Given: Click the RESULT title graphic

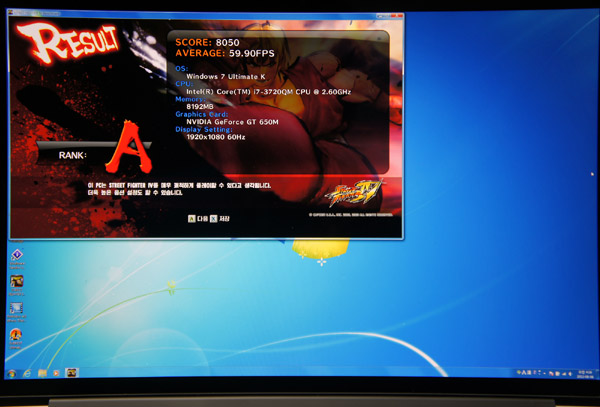Looking at the screenshot, I should (x=67, y=41).
